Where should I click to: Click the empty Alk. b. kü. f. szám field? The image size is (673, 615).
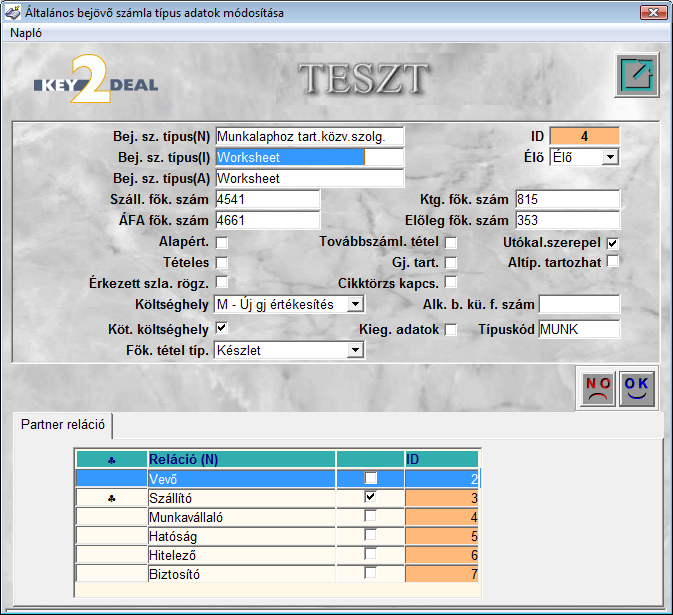[x=579, y=304]
